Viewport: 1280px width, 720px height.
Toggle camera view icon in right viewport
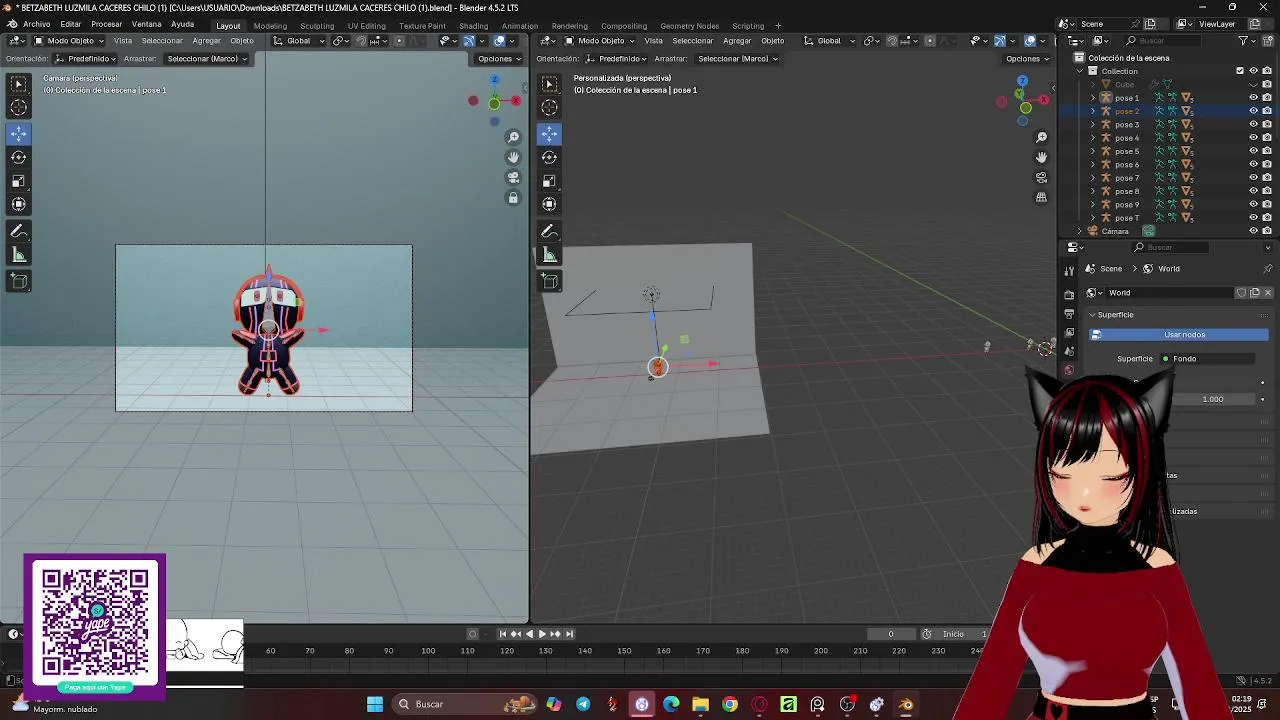tap(1041, 178)
